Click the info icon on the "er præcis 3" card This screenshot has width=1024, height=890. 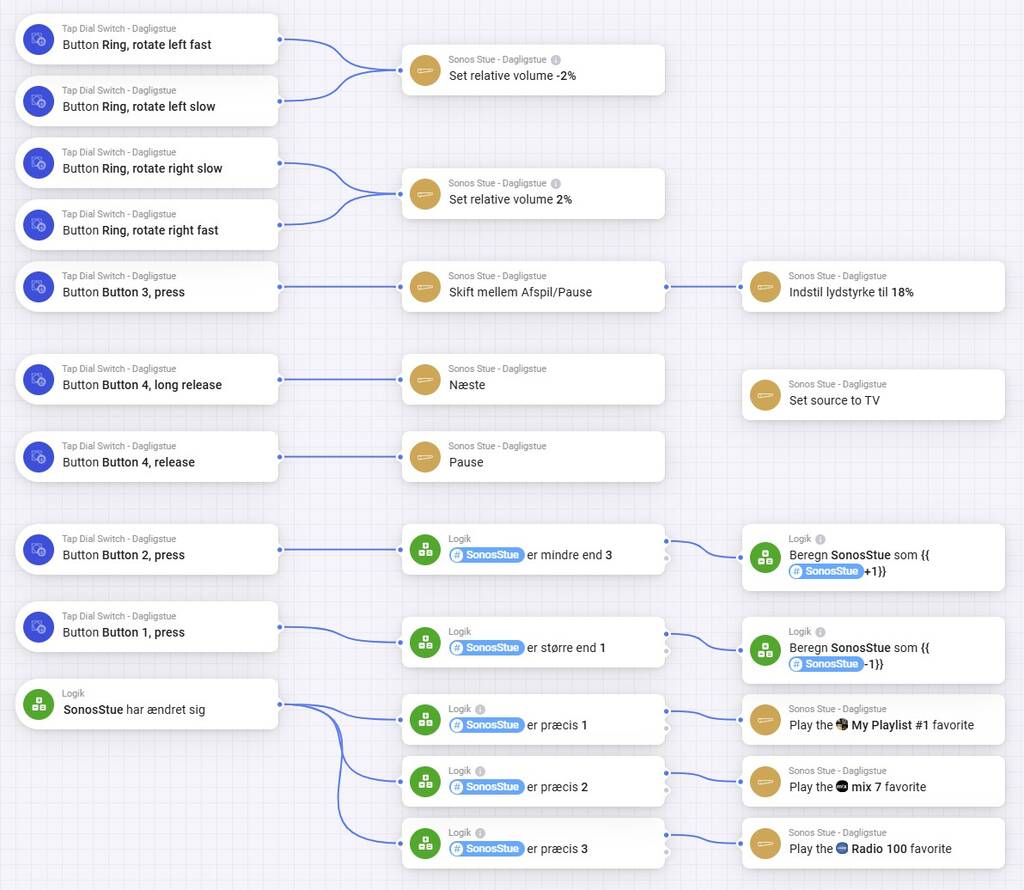[x=480, y=833]
